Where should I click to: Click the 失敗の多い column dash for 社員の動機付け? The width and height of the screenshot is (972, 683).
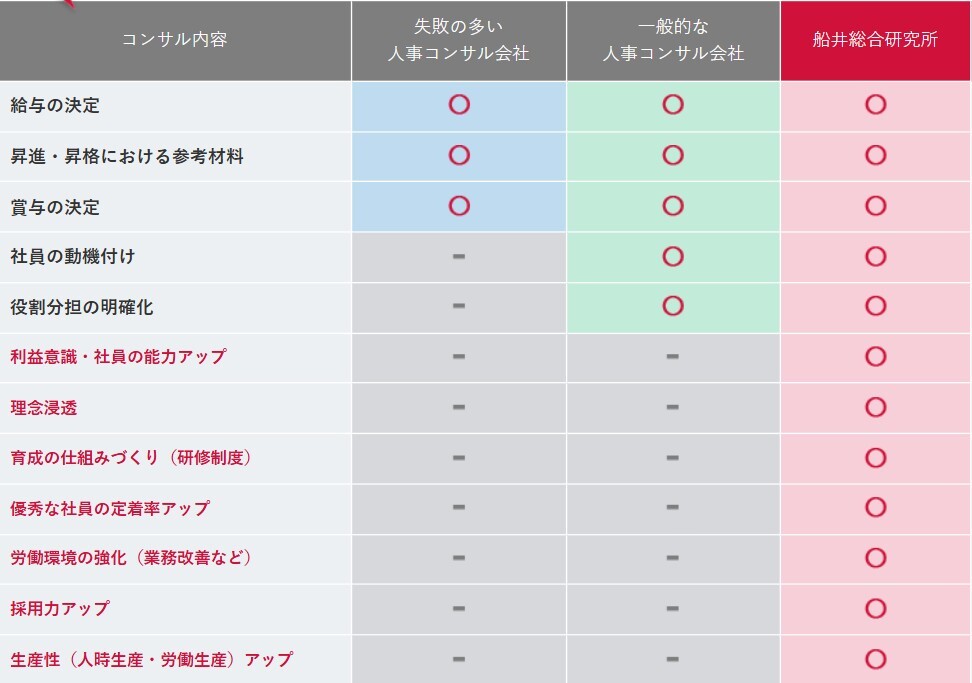pos(459,256)
